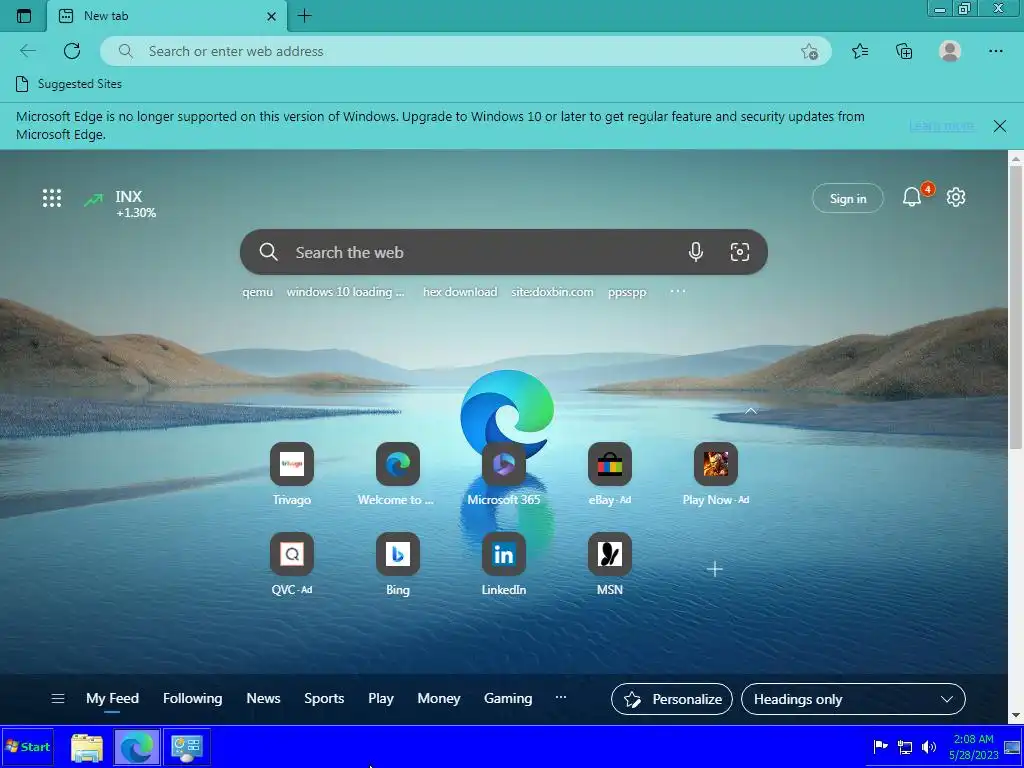Image resolution: width=1024 pixels, height=768 pixels.
Task: Open the Windows Start menu
Action: point(28,746)
